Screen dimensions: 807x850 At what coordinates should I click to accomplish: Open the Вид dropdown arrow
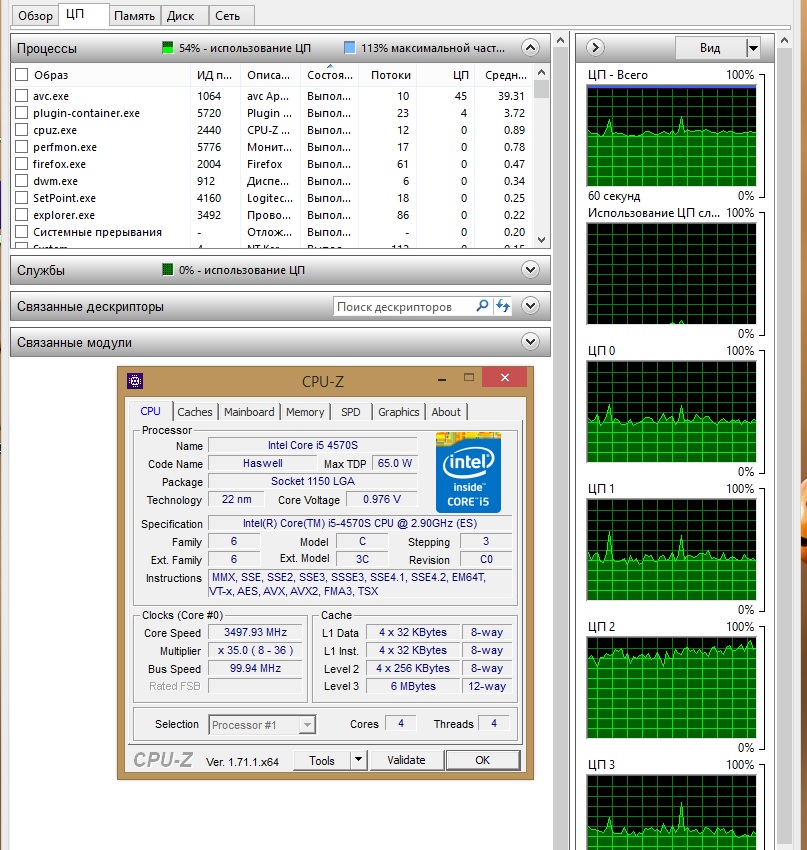click(x=753, y=48)
